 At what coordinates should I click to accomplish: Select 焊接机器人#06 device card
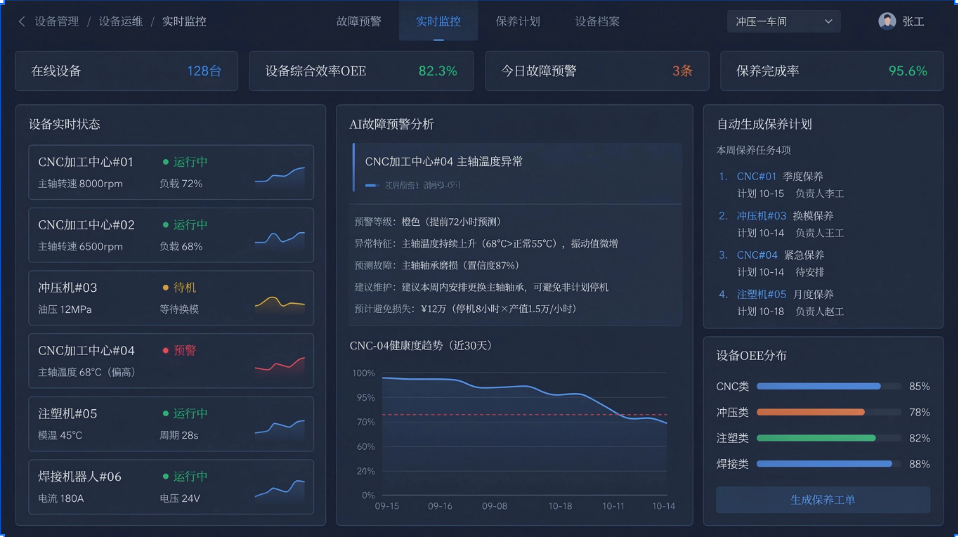tap(171, 487)
